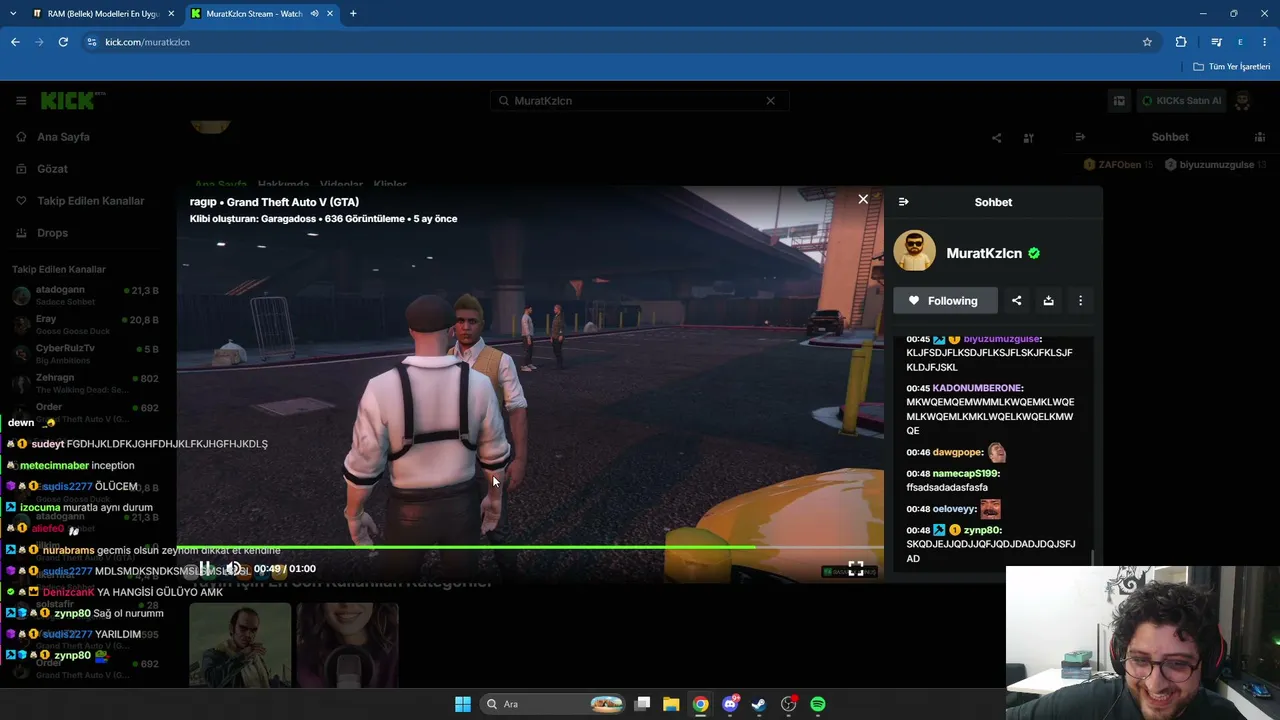Open the clip more options menu
This screenshot has height=720, width=1280.
(1080, 301)
